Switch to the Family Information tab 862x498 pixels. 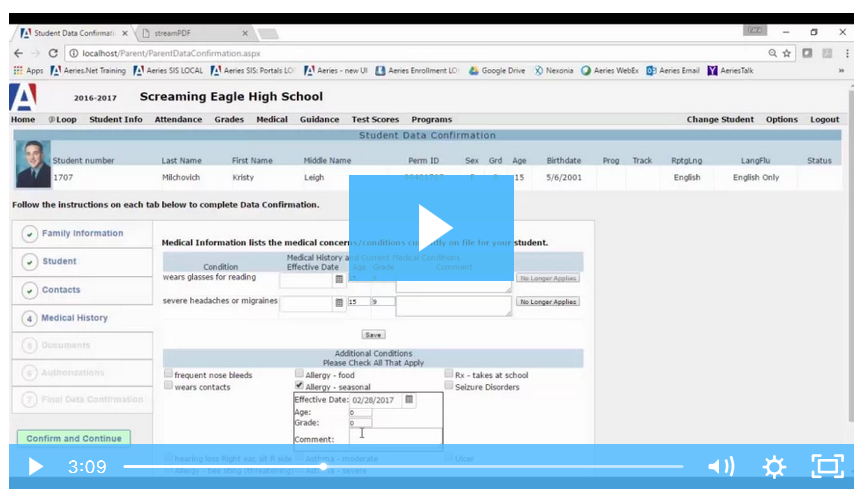coord(82,234)
